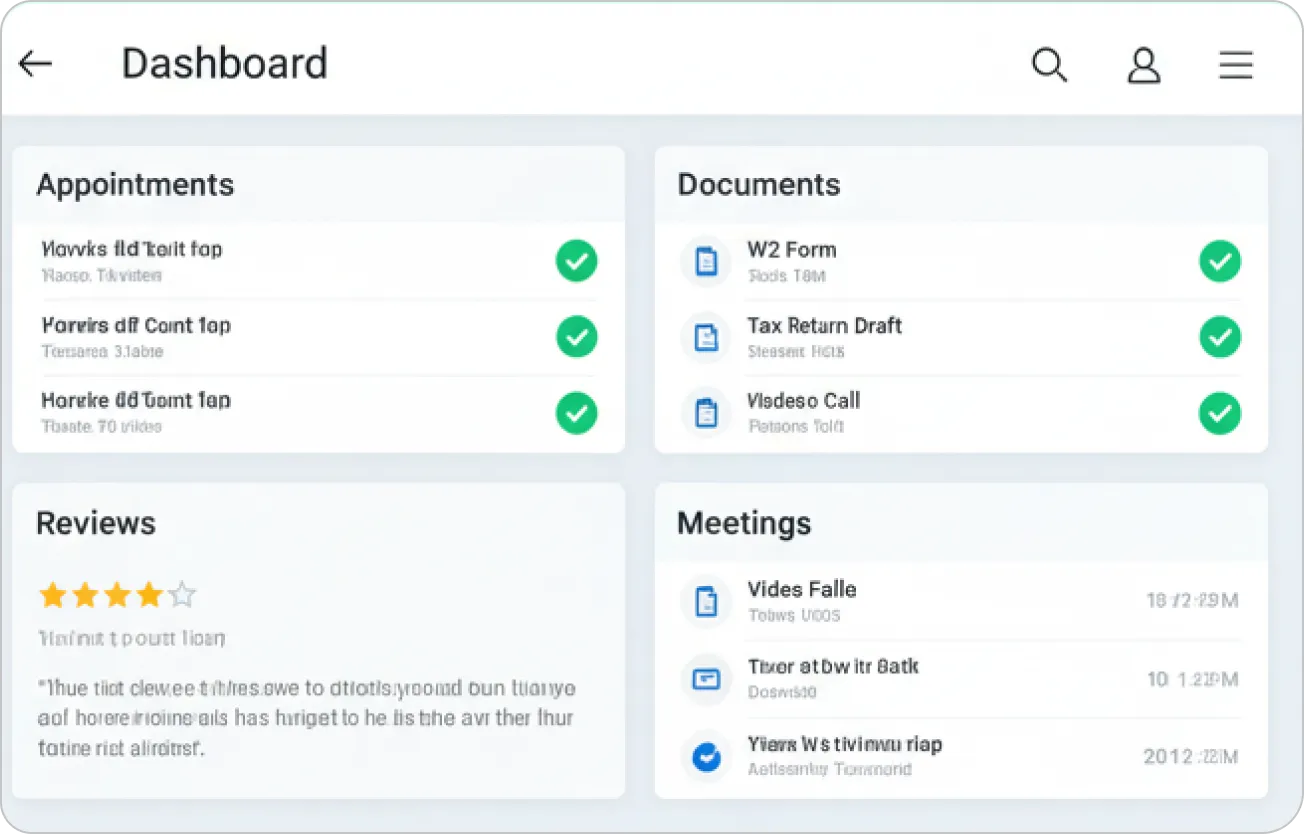Open the W2 Form document
This screenshot has width=1304, height=834.
point(791,250)
